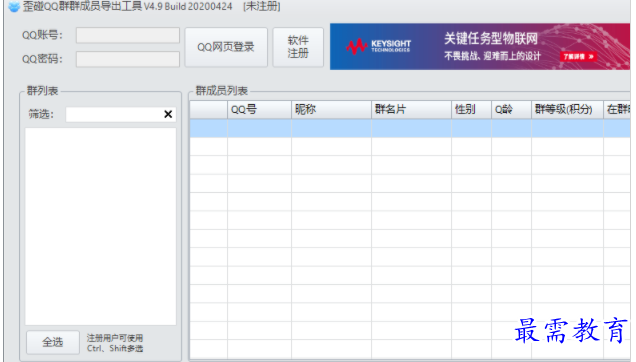The image size is (636, 362).
Task: Click the QQ密码 input field
Action: point(128,59)
